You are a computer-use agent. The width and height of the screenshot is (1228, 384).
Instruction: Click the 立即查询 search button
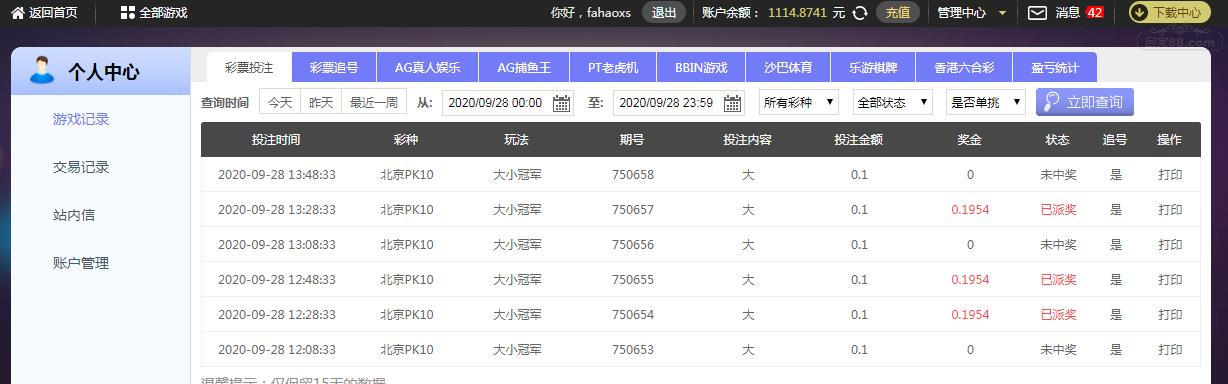[x=1085, y=102]
